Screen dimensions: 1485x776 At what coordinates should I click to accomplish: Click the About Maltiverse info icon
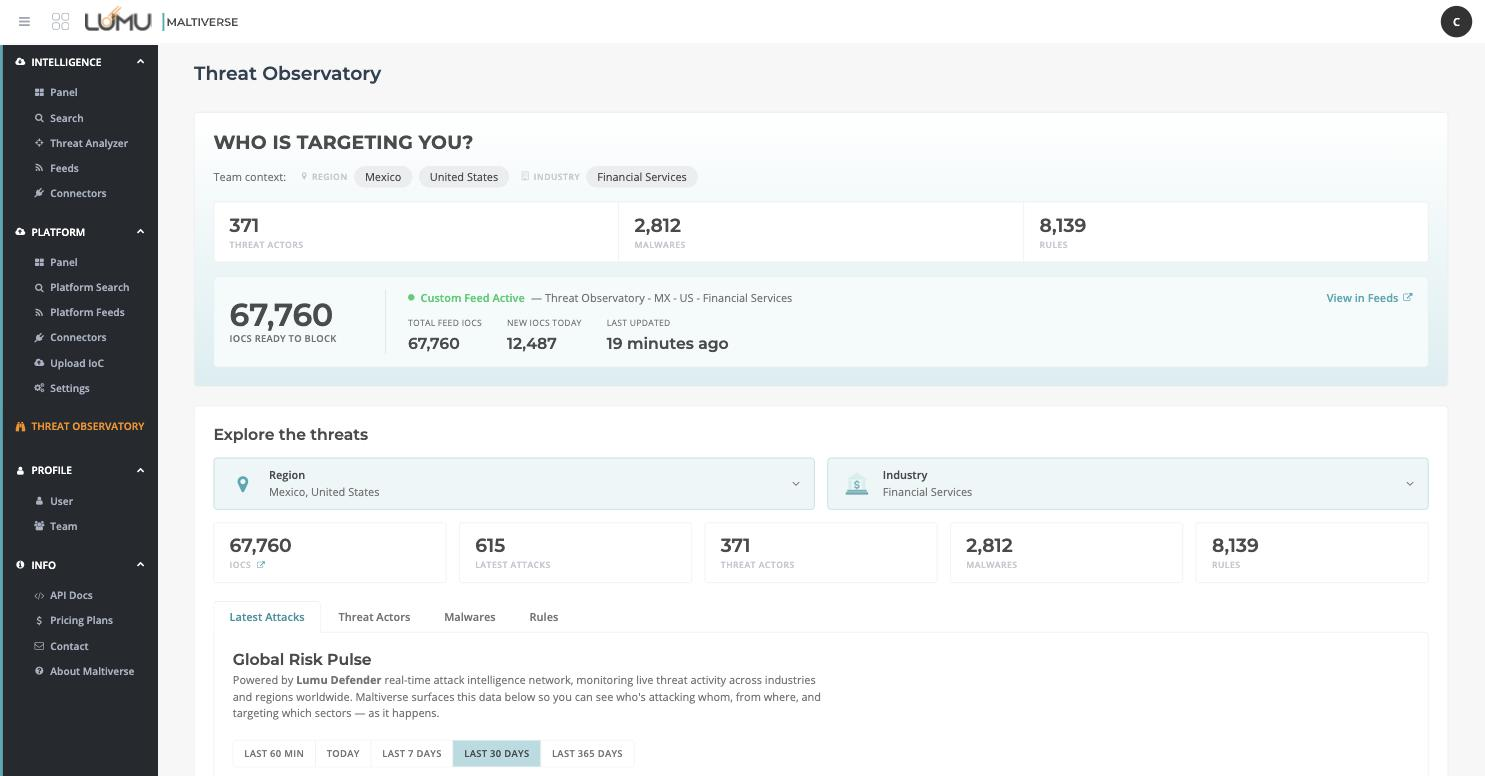(39, 671)
